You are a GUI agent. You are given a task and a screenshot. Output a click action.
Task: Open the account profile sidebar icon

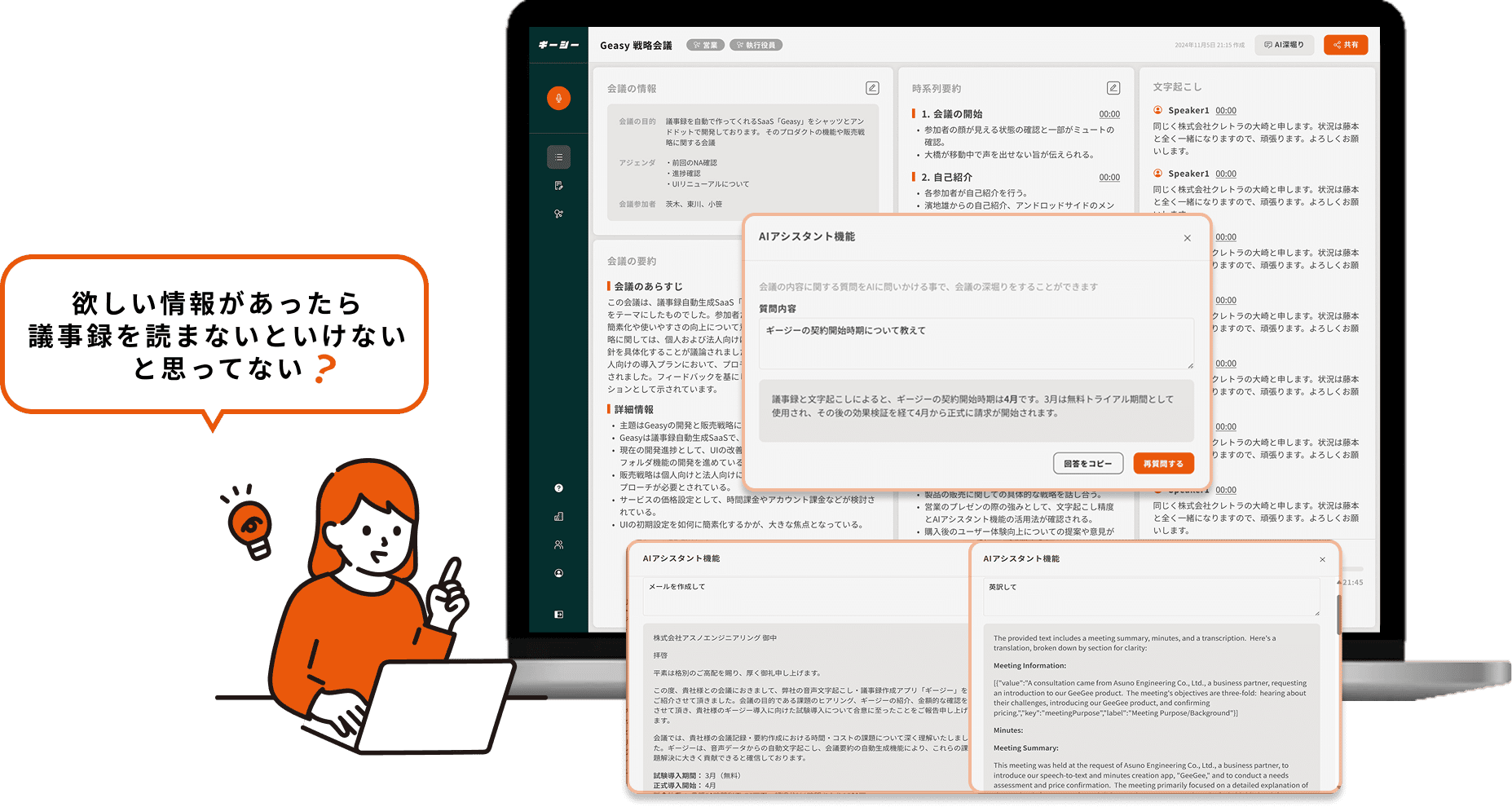coord(558,573)
